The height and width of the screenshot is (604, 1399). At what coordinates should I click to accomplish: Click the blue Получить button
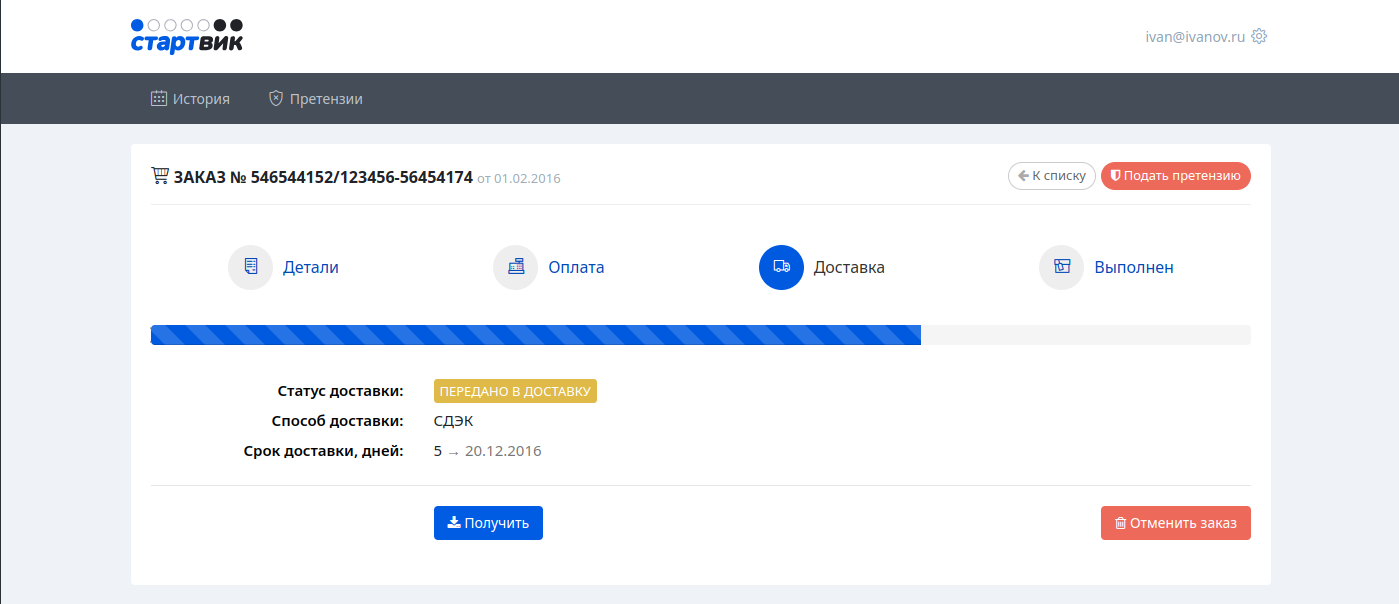[x=488, y=523]
